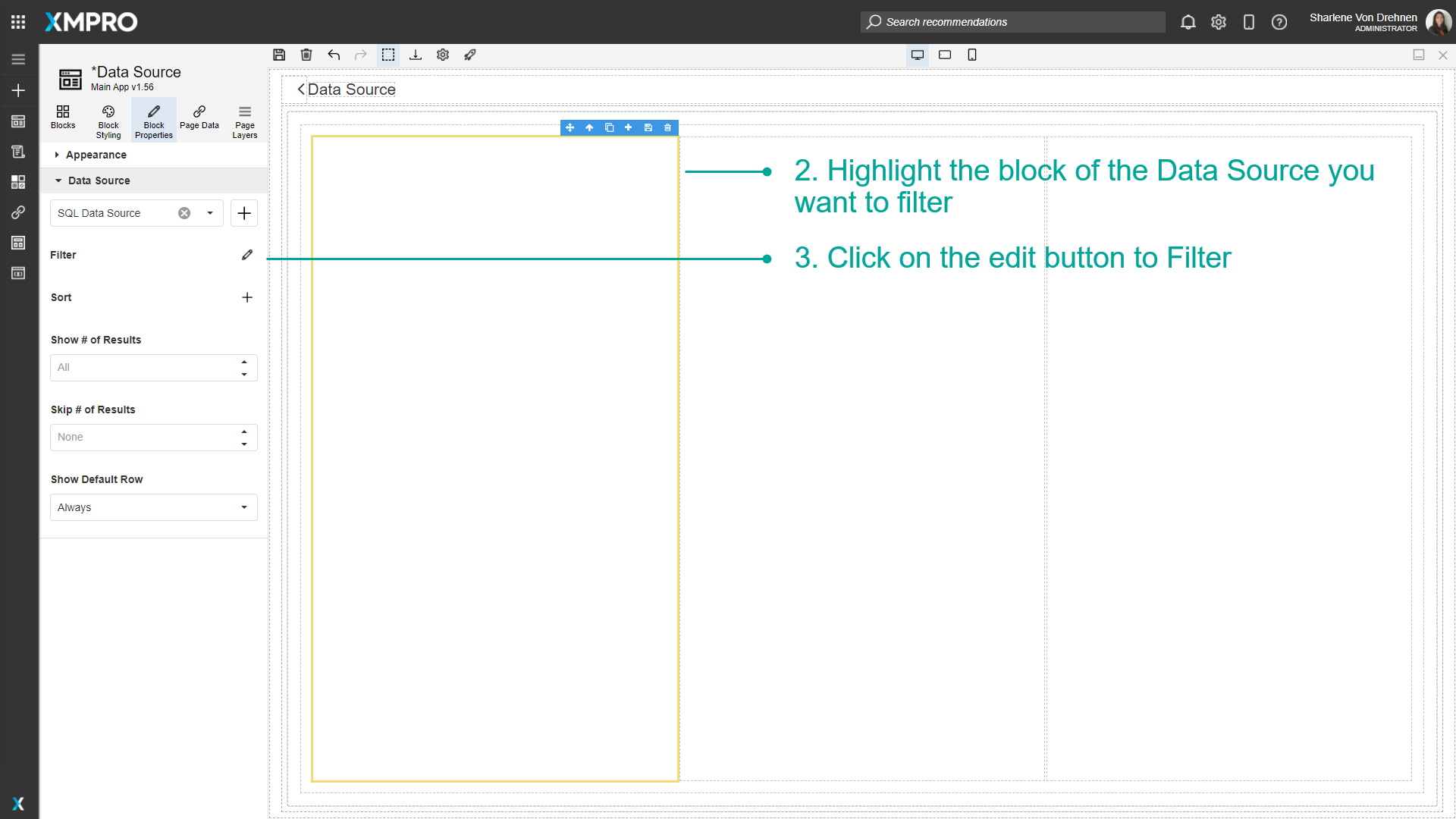Open the Show Default Row dropdown set to Always
The width and height of the screenshot is (1456, 819).
tap(153, 507)
